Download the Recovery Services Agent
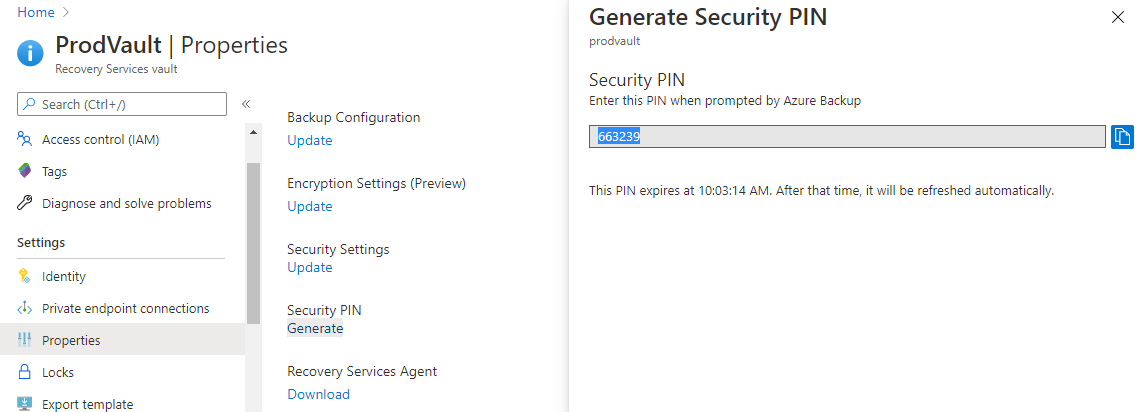Screen dimensions: 1141x412 click(318, 394)
